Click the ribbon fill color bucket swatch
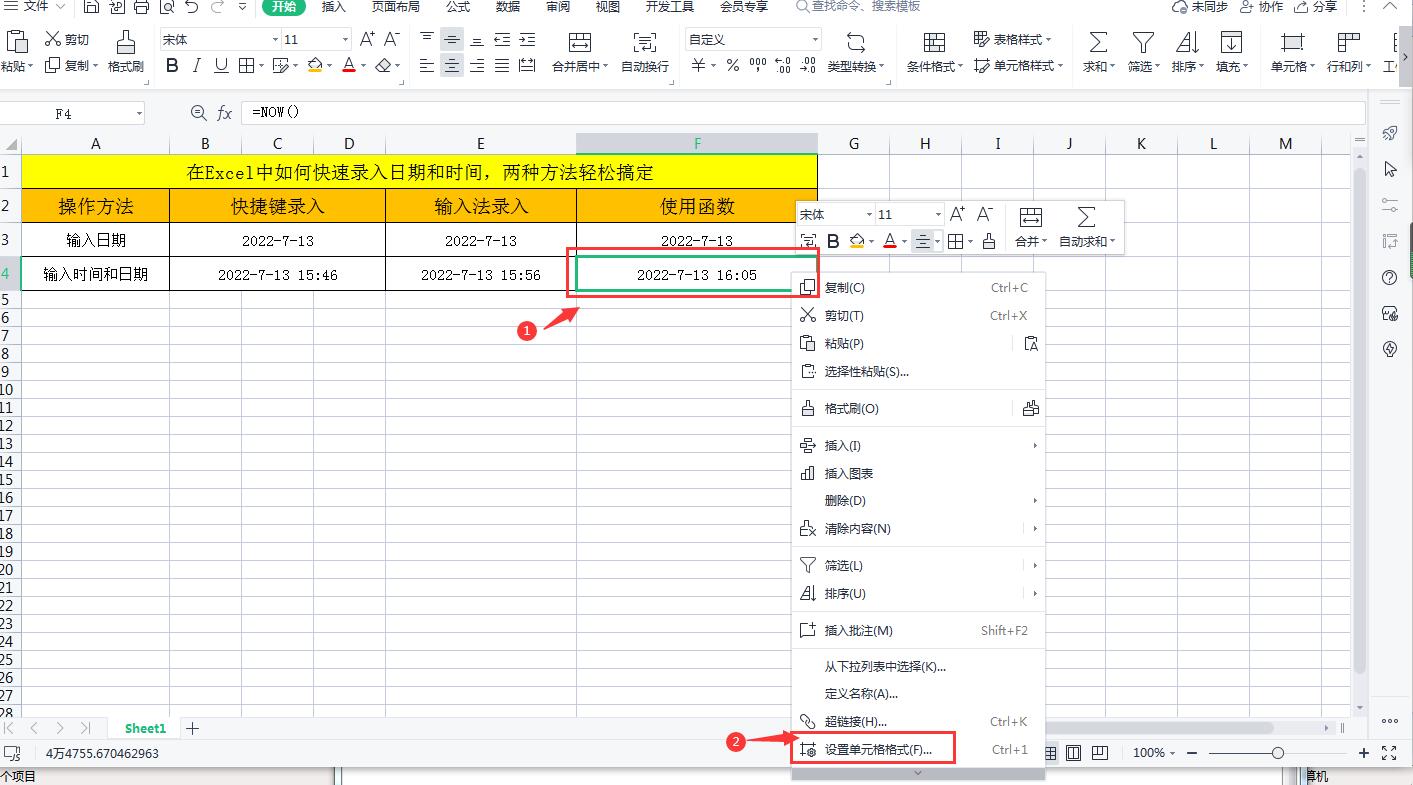1413x785 pixels. tap(316, 66)
